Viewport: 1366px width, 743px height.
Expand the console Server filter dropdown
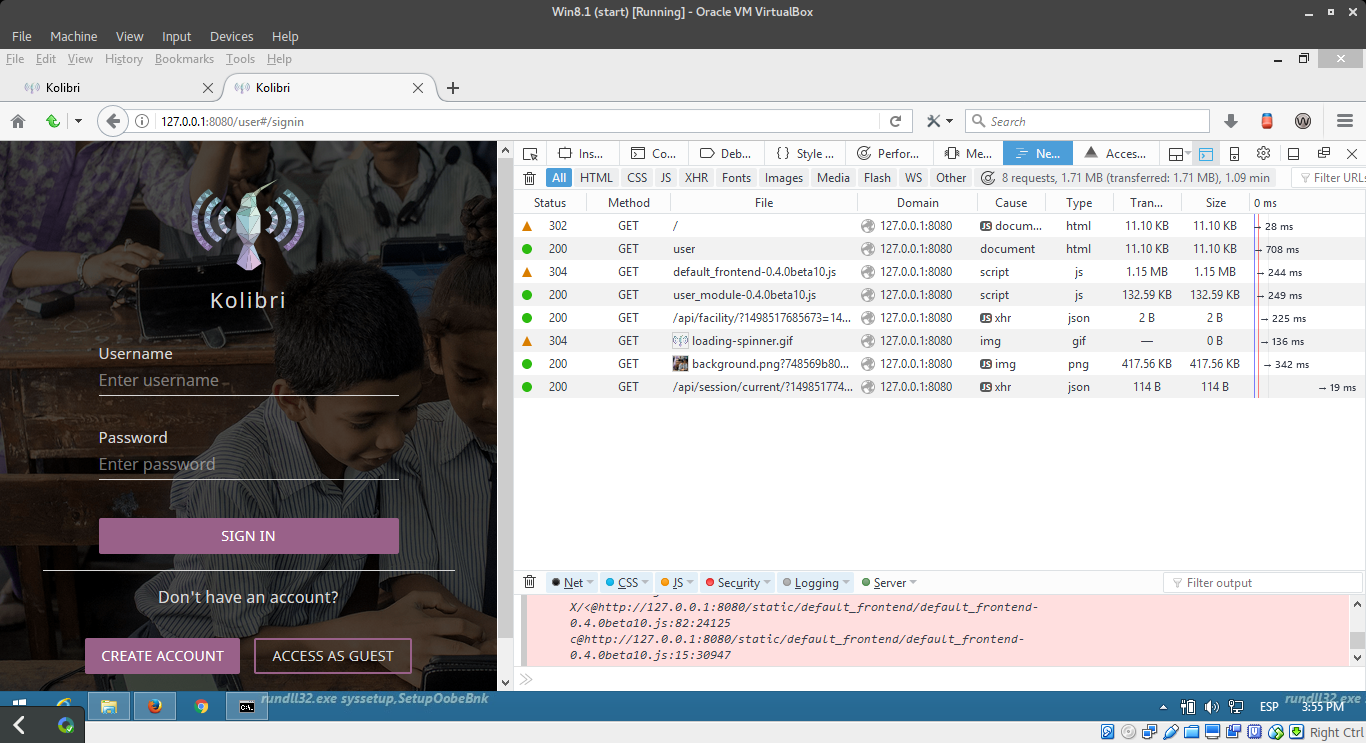point(913,583)
